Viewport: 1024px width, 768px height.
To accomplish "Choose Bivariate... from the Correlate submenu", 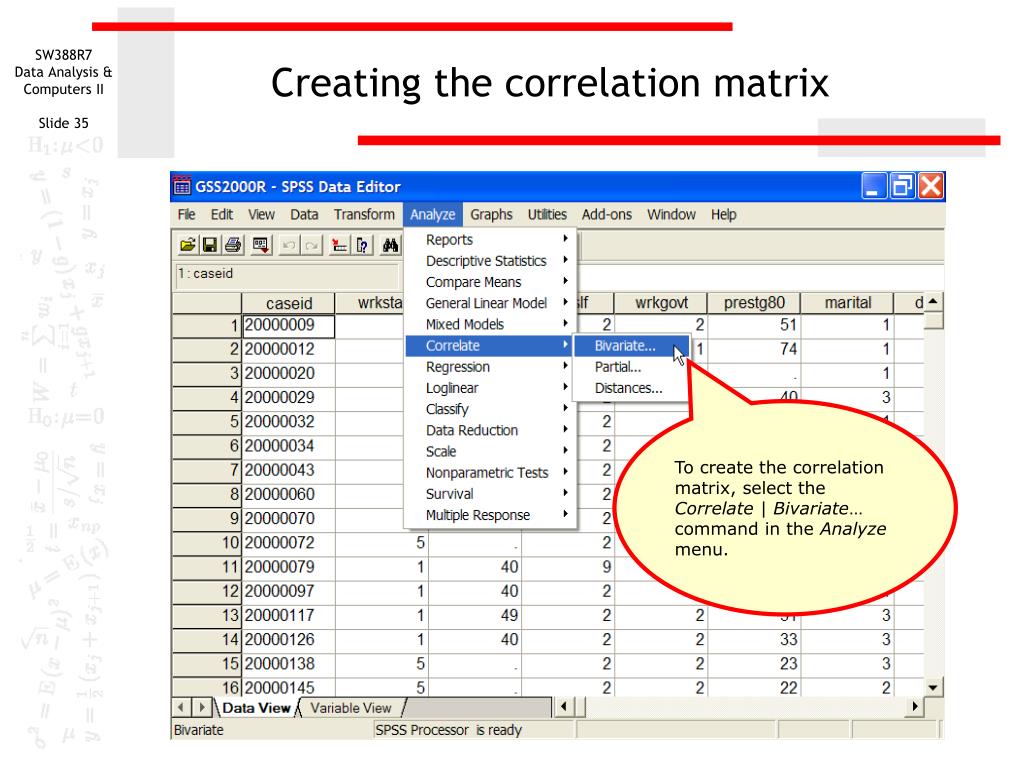I will coord(632,346).
